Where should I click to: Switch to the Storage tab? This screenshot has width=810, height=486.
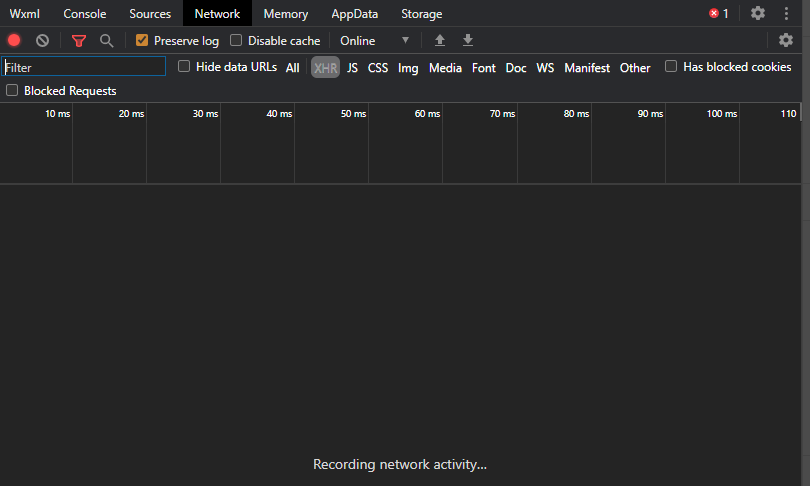(x=422, y=14)
